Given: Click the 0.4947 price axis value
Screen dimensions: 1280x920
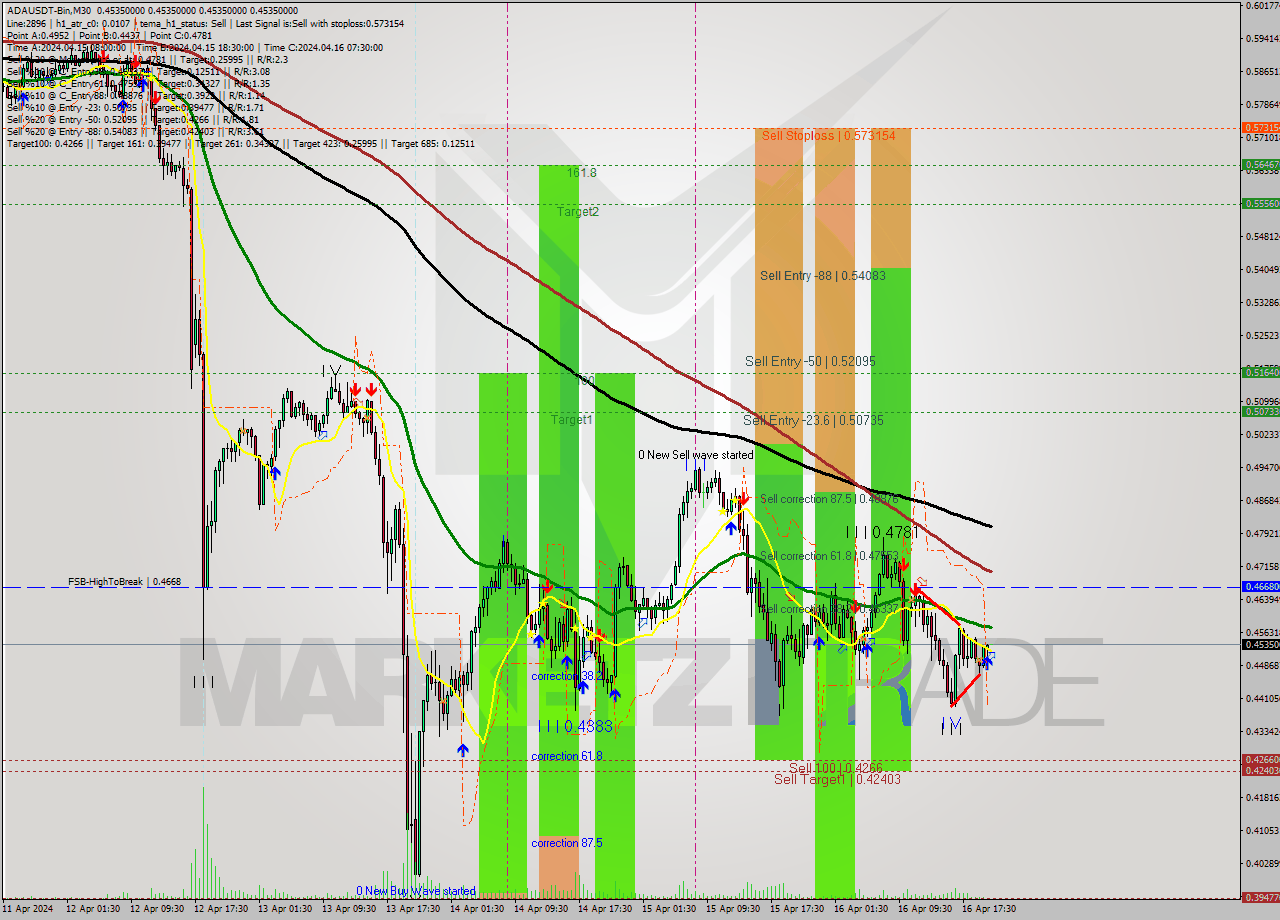Looking at the screenshot, I should pos(1263,468).
